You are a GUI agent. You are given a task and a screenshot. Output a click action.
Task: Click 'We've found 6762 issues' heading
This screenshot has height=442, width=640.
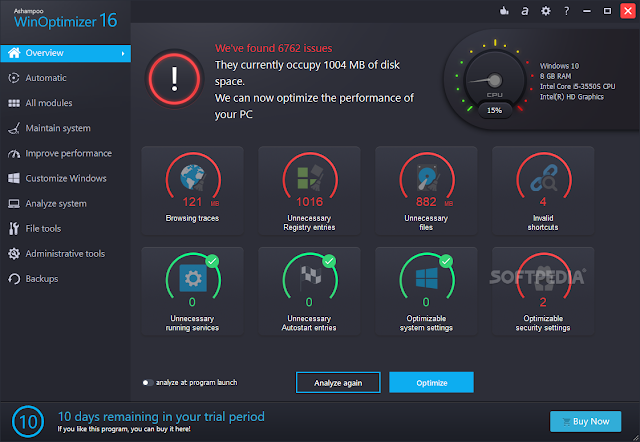273,48
